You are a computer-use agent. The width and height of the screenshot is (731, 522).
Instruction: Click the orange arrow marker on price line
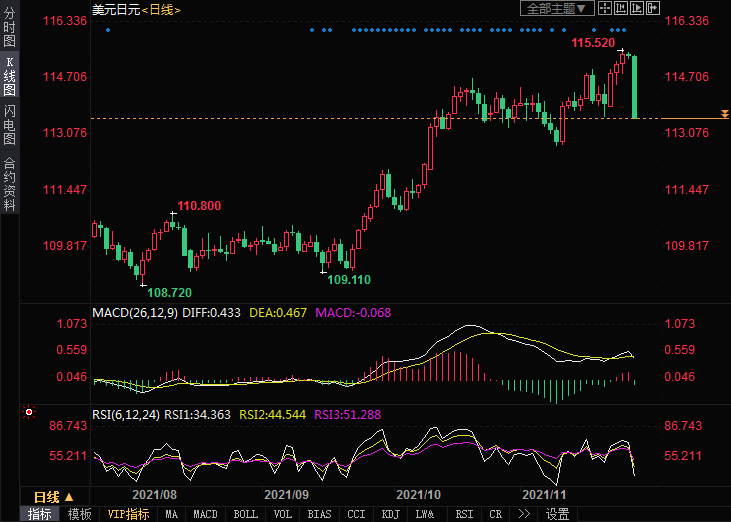click(724, 115)
